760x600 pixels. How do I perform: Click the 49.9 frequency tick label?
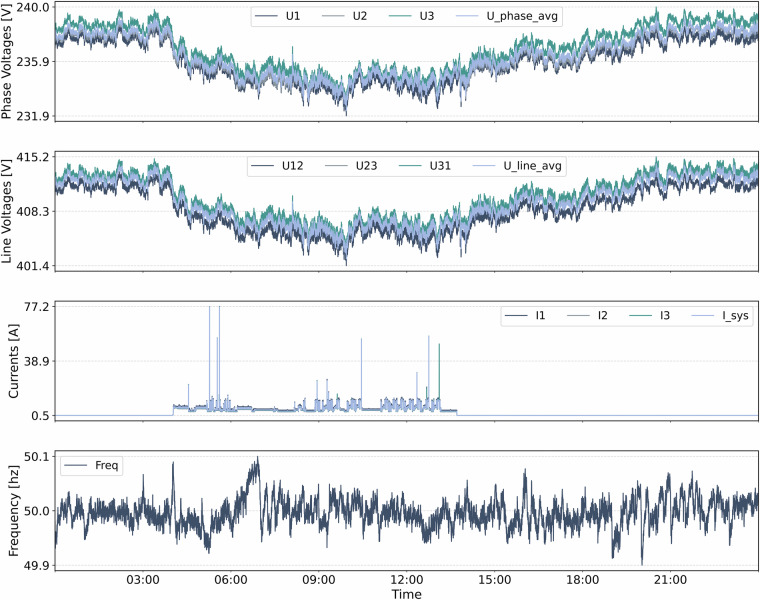tap(37, 566)
